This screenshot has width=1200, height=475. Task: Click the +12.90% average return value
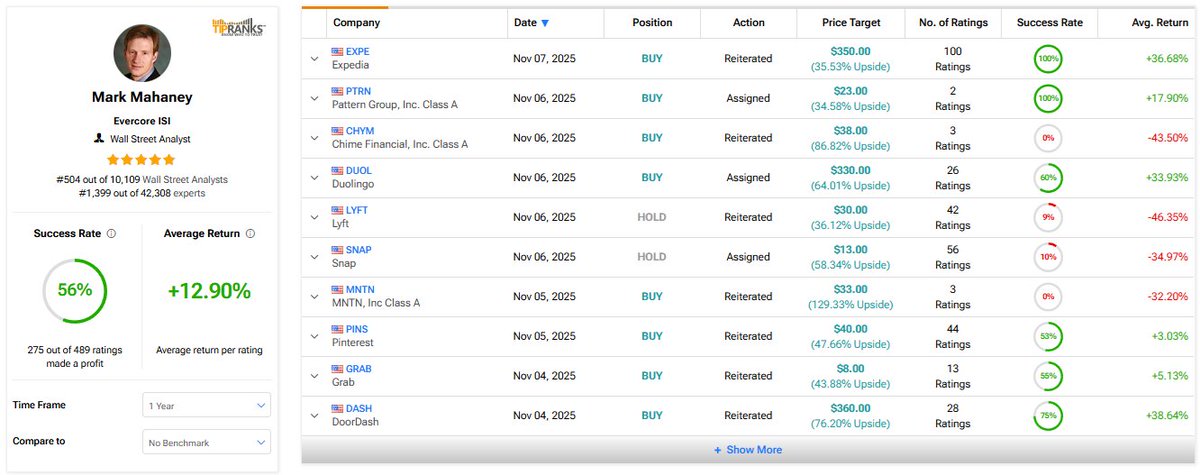pyautogui.click(x=210, y=292)
